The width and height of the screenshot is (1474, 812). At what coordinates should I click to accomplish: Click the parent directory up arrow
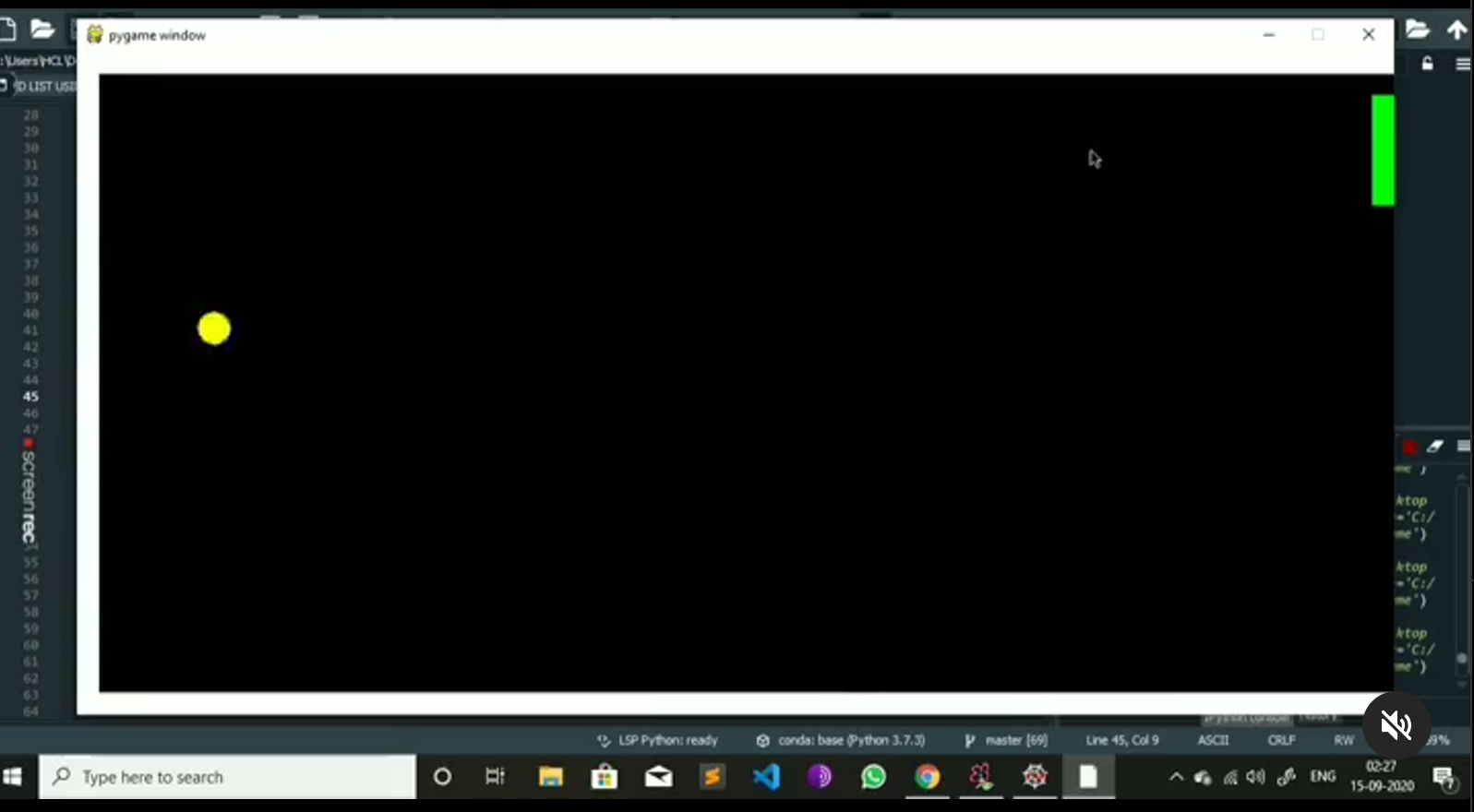[1456, 30]
